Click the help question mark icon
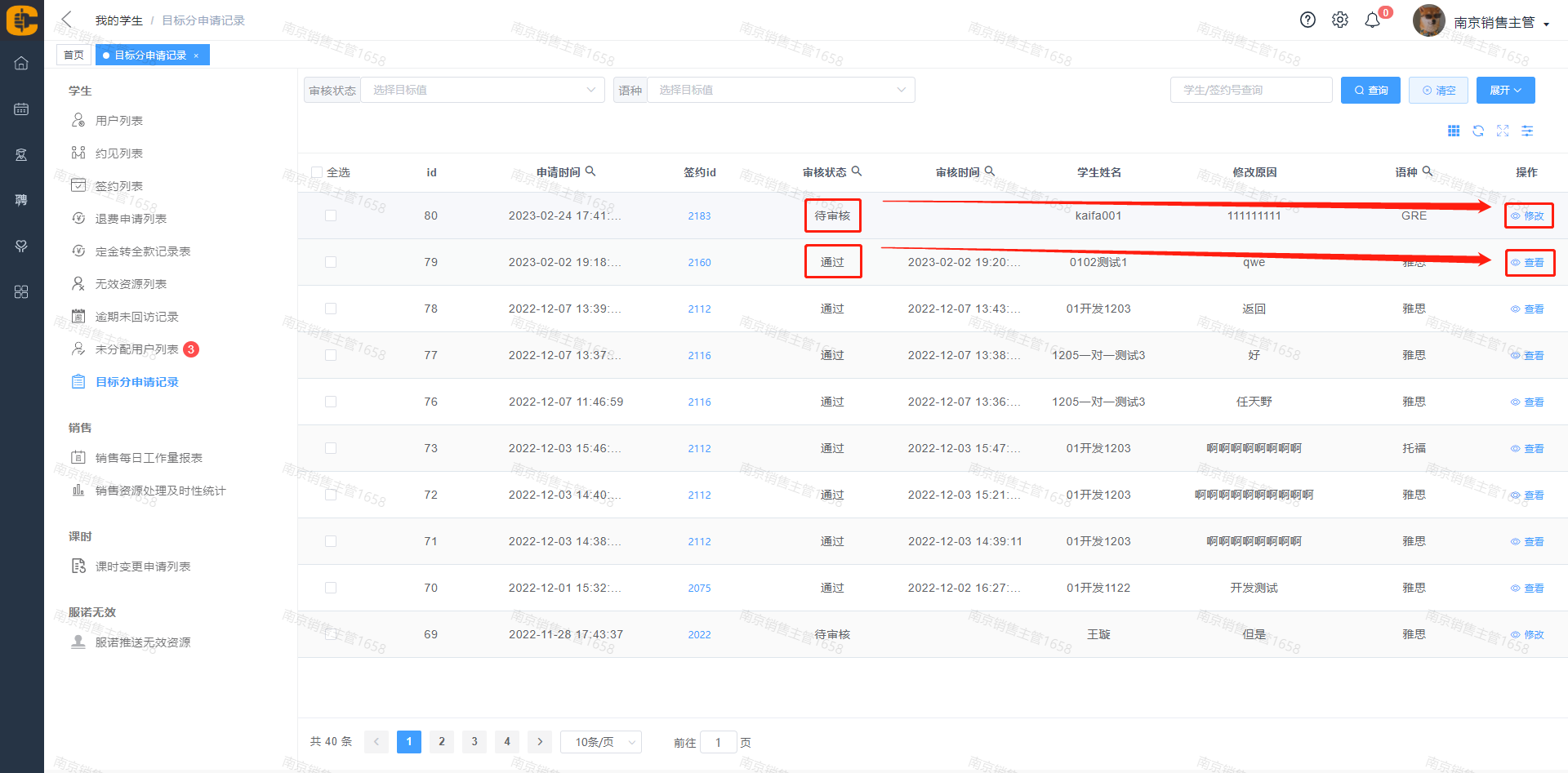This screenshot has height=773, width=1568. coord(1307,20)
